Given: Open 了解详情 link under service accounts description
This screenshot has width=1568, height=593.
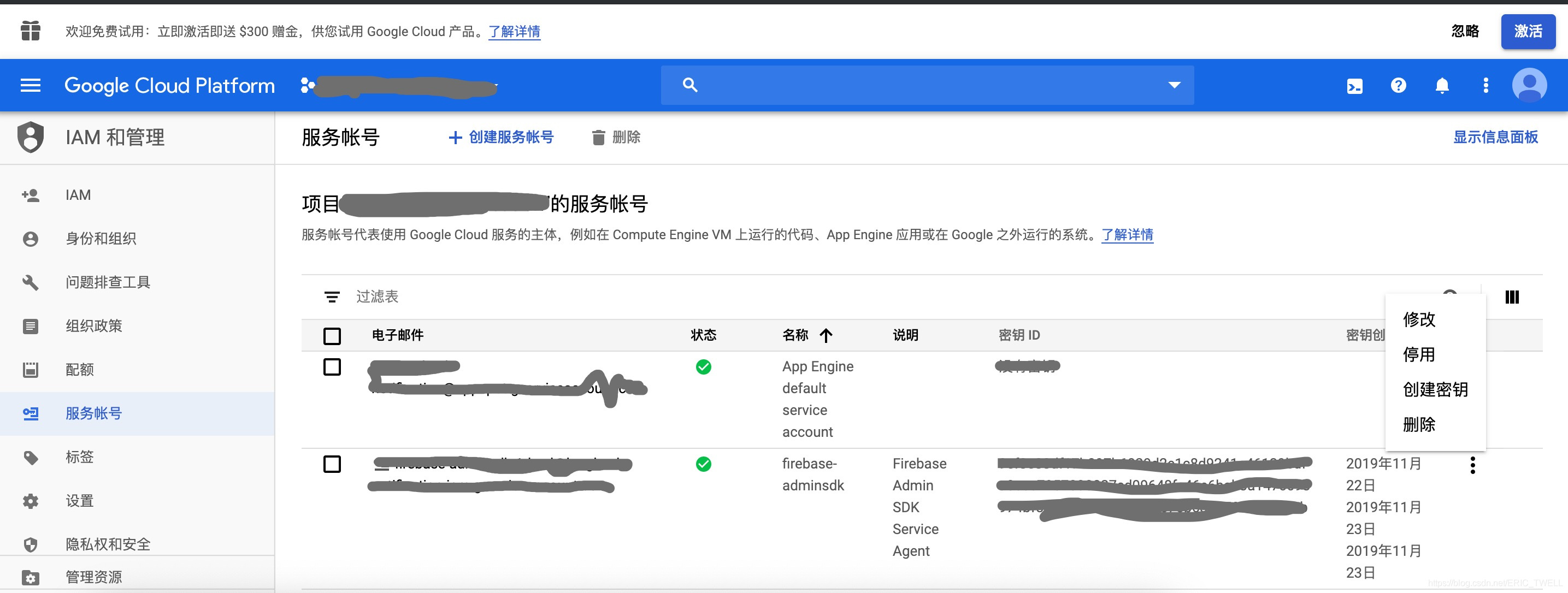Looking at the screenshot, I should click(x=1127, y=235).
